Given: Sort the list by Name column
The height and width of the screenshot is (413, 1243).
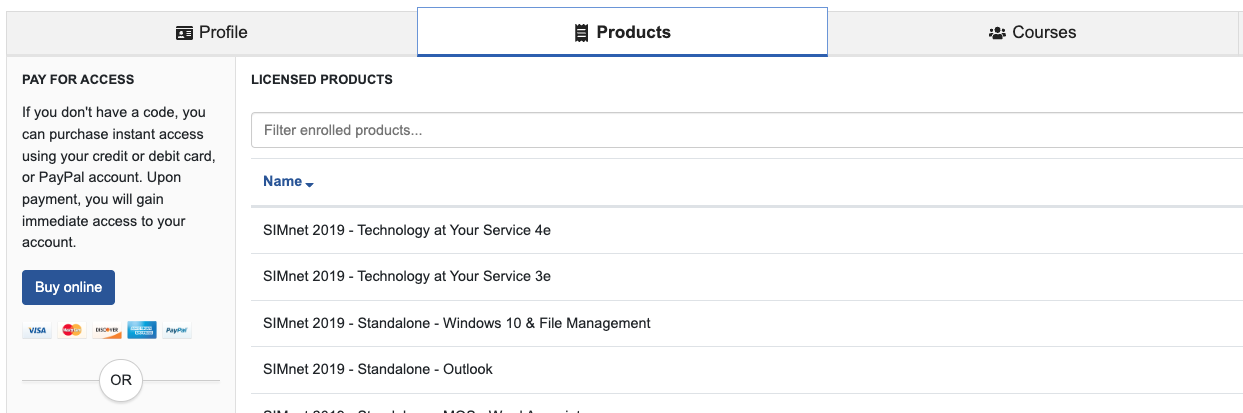Looking at the screenshot, I should pyautogui.click(x=282, y=181).
